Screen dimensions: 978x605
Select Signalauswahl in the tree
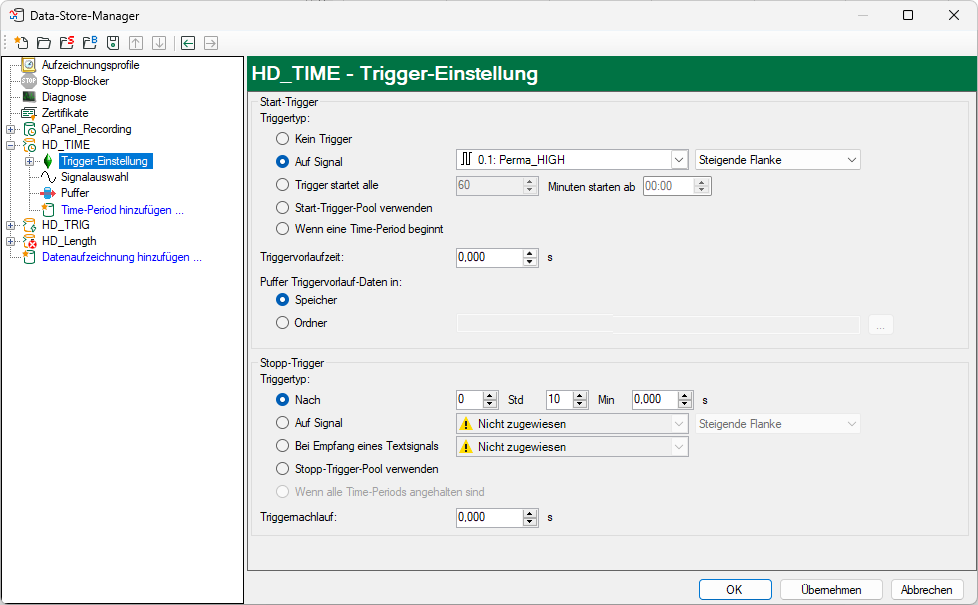(x=94, y=177)
